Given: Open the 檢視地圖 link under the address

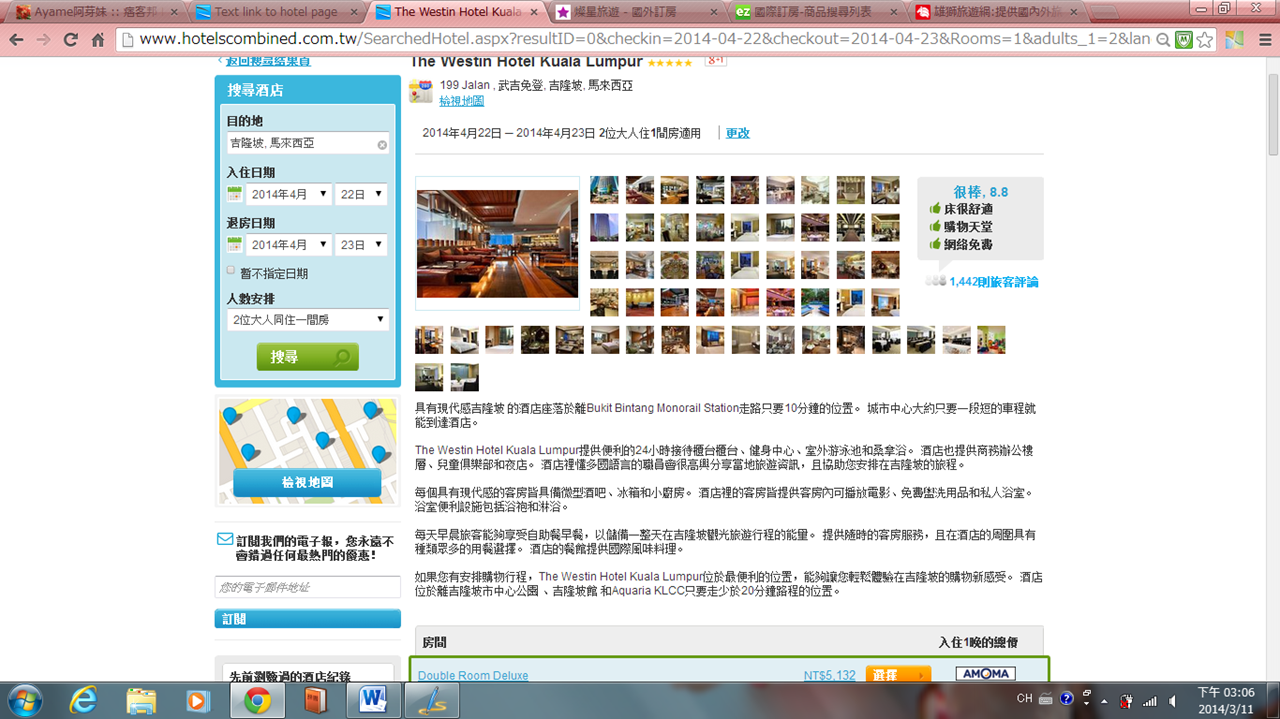Looking at the screenshot, I should [x=462, y=101].
